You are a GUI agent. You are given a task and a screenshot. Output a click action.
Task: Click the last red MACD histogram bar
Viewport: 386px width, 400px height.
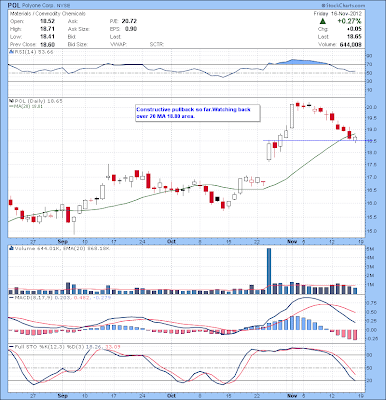[355, 335]
